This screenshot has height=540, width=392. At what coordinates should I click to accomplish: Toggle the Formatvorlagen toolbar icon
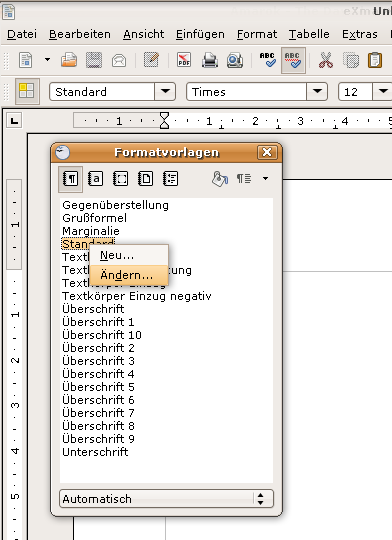tap(27, 91)
